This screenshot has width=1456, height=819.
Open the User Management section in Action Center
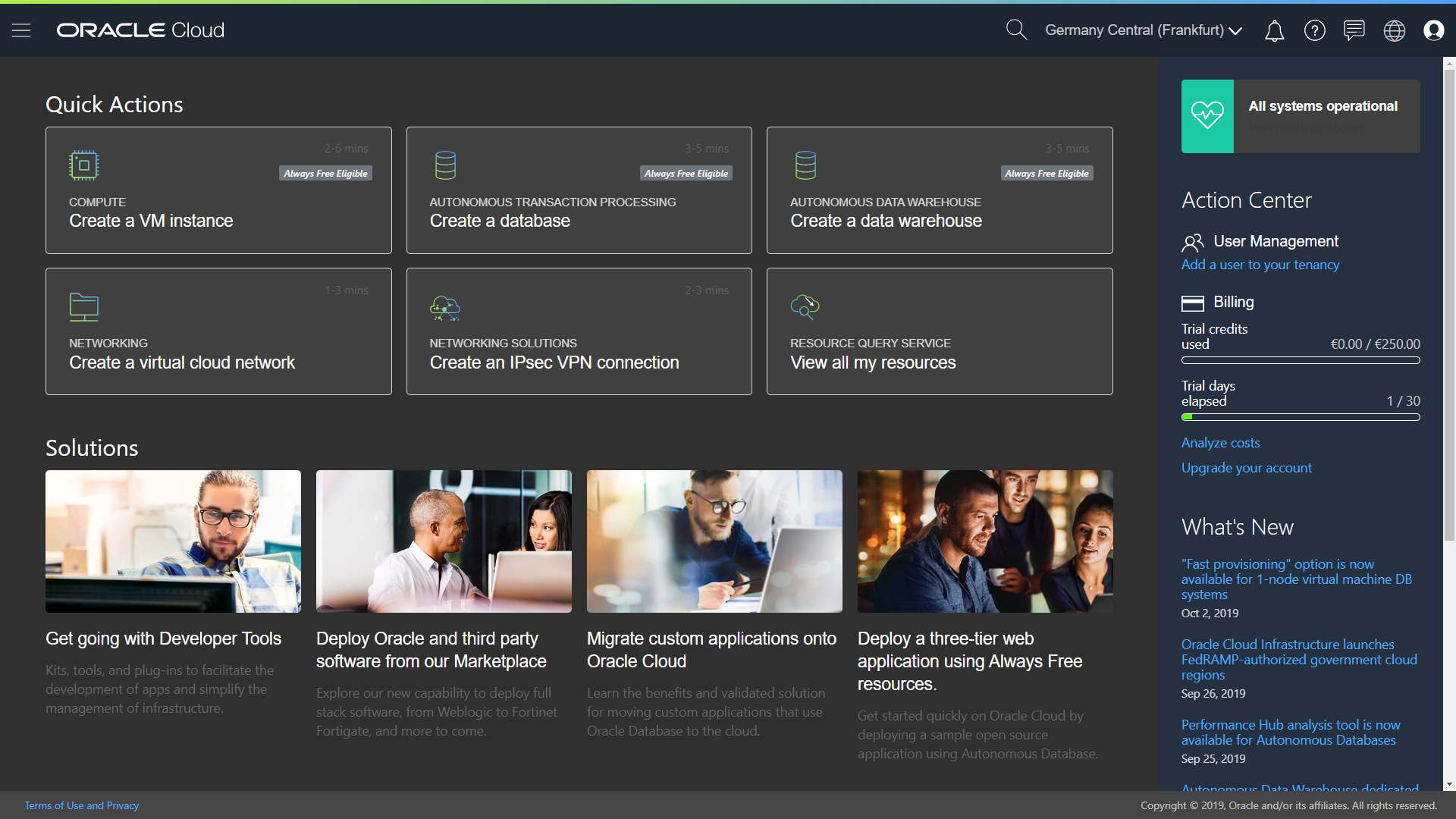coord(1276,241)
